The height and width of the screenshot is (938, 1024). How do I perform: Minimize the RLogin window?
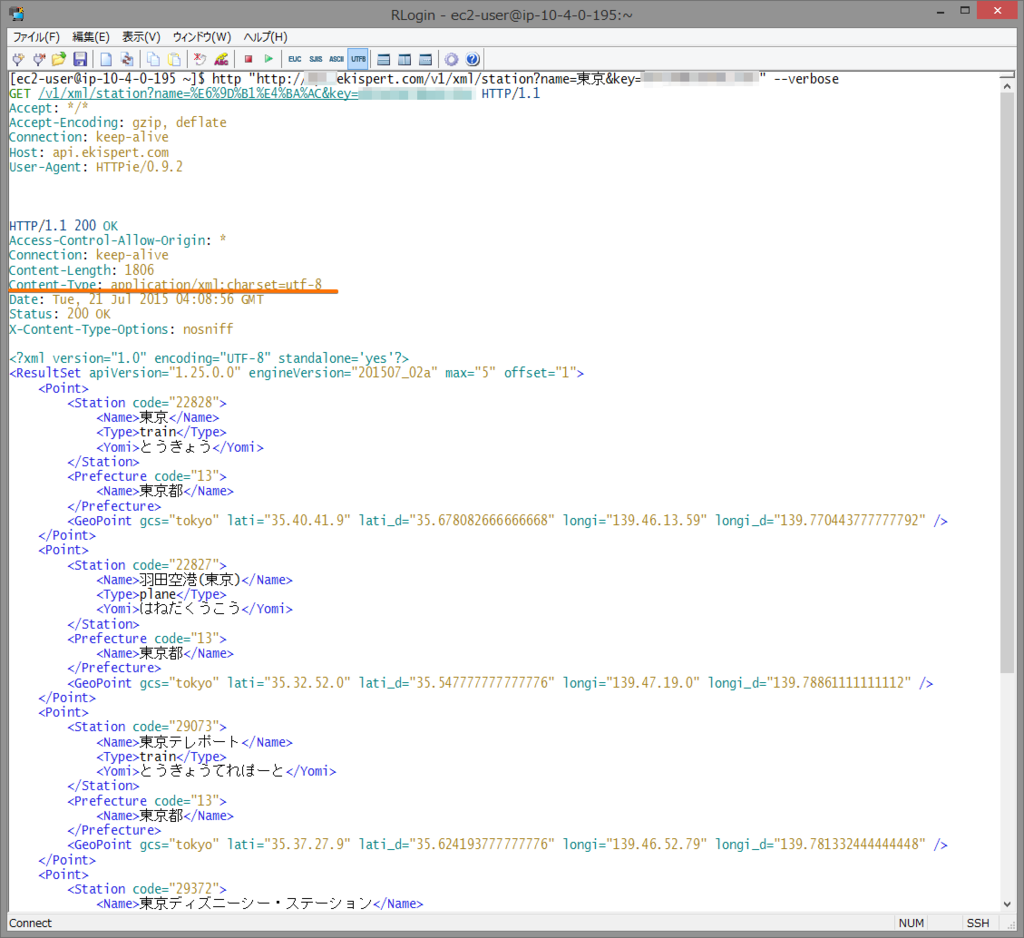click(940, 12)
